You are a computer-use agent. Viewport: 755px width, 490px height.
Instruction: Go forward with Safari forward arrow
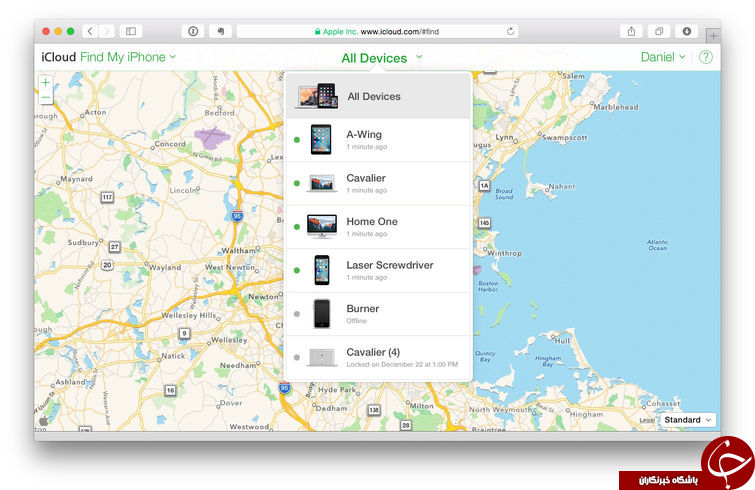pyautogui.click(x=107, y=31)
